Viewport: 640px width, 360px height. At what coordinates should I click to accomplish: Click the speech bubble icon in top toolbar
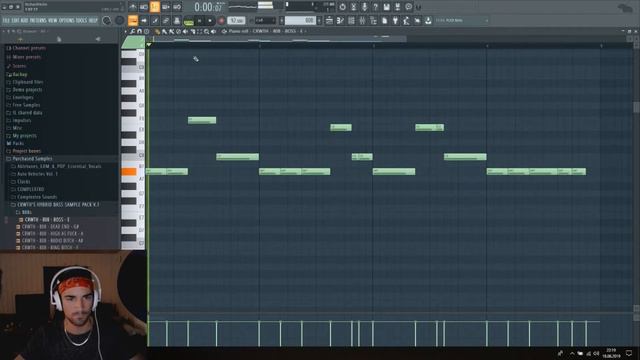point(409,7)
